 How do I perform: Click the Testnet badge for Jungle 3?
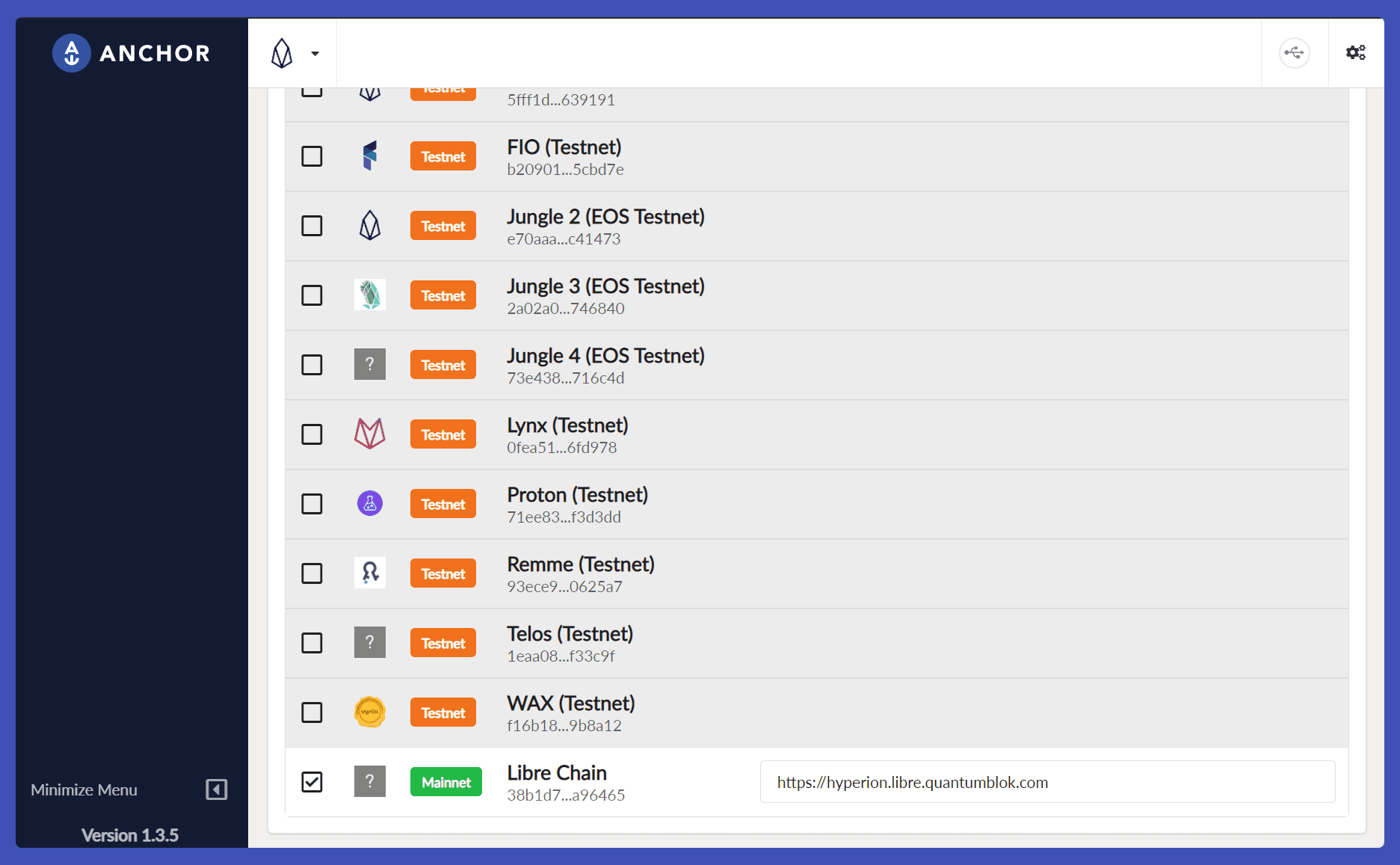click(x=443, y=295)
